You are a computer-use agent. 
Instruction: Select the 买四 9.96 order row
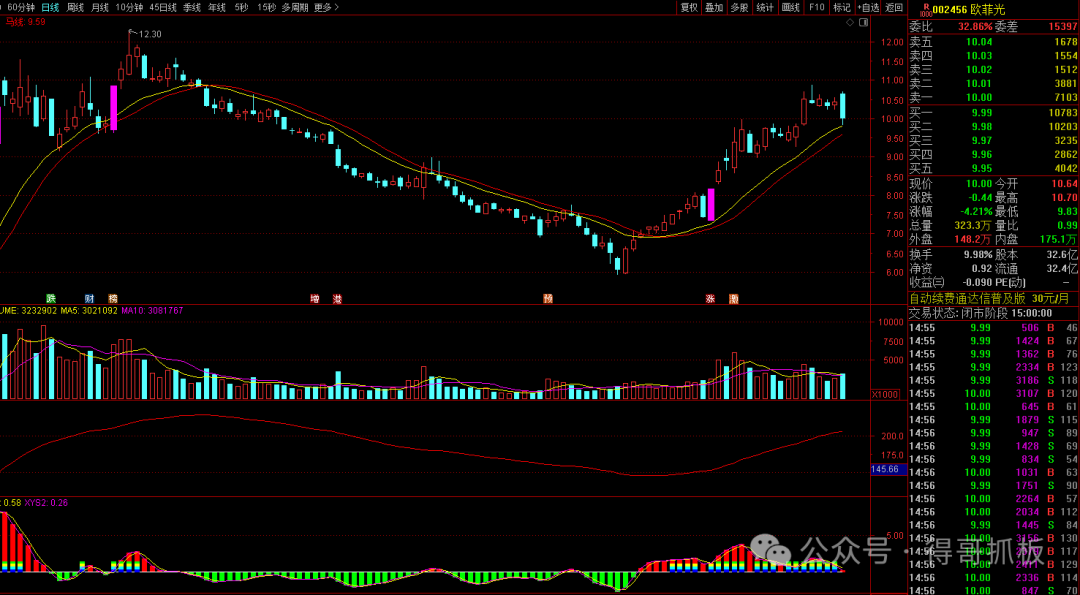click(x=993, y=154)
